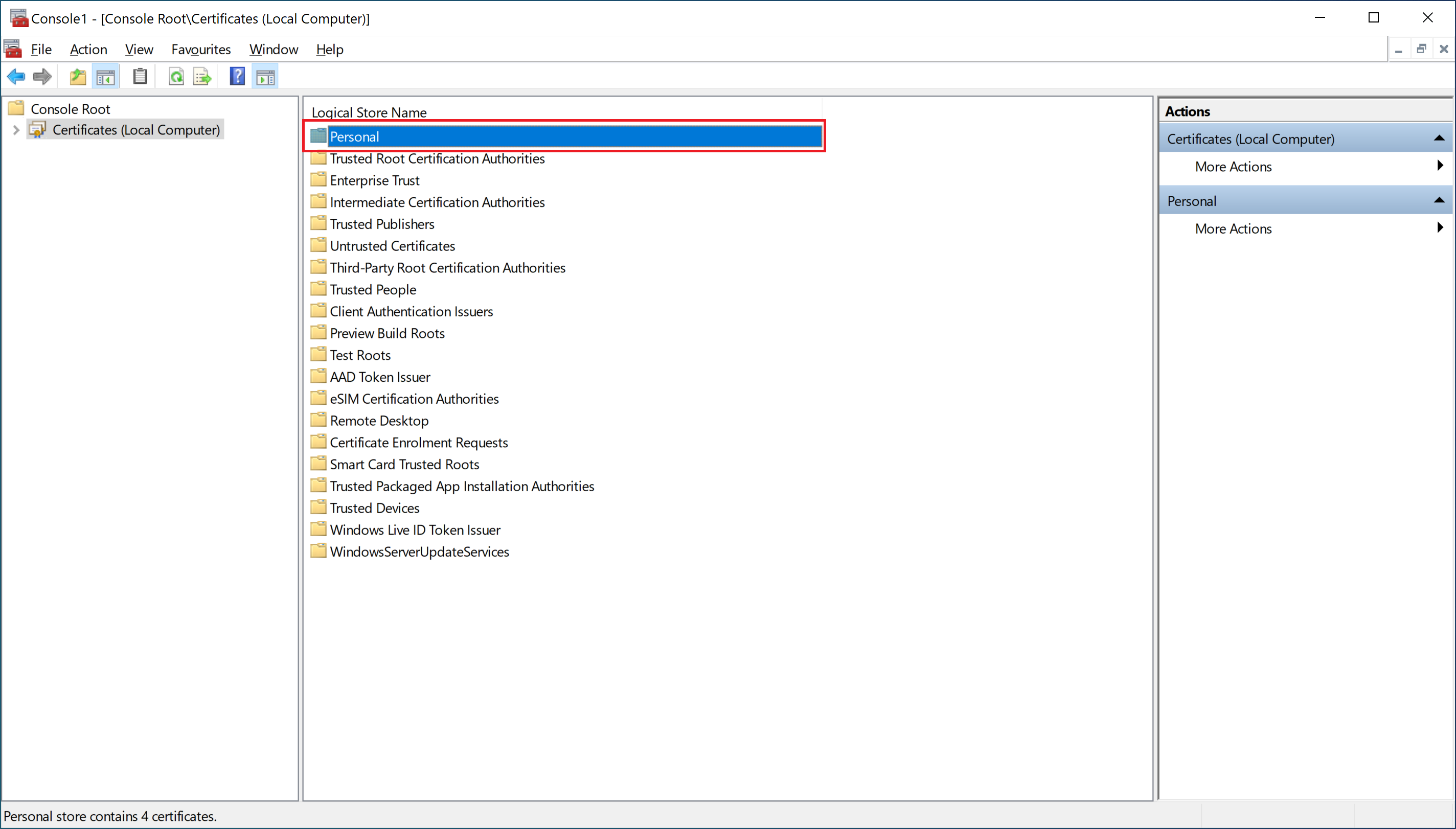Viewport: 1456px width, 829px height.
Task: Toggle Show/Hide Action Pane toolbar button
Action: (x=265, y=76)
